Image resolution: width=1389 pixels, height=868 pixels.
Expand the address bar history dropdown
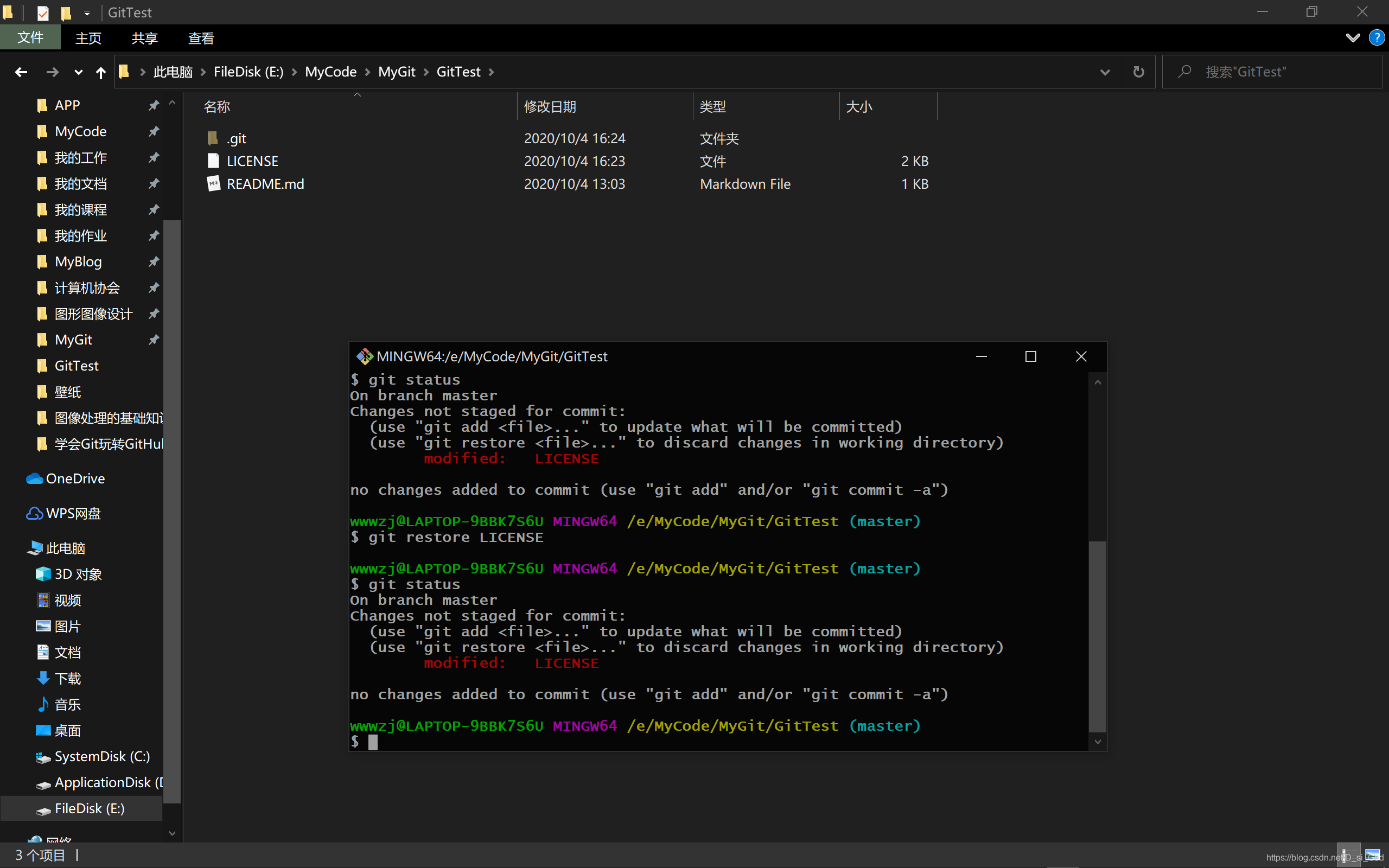tap(1105, 72)
